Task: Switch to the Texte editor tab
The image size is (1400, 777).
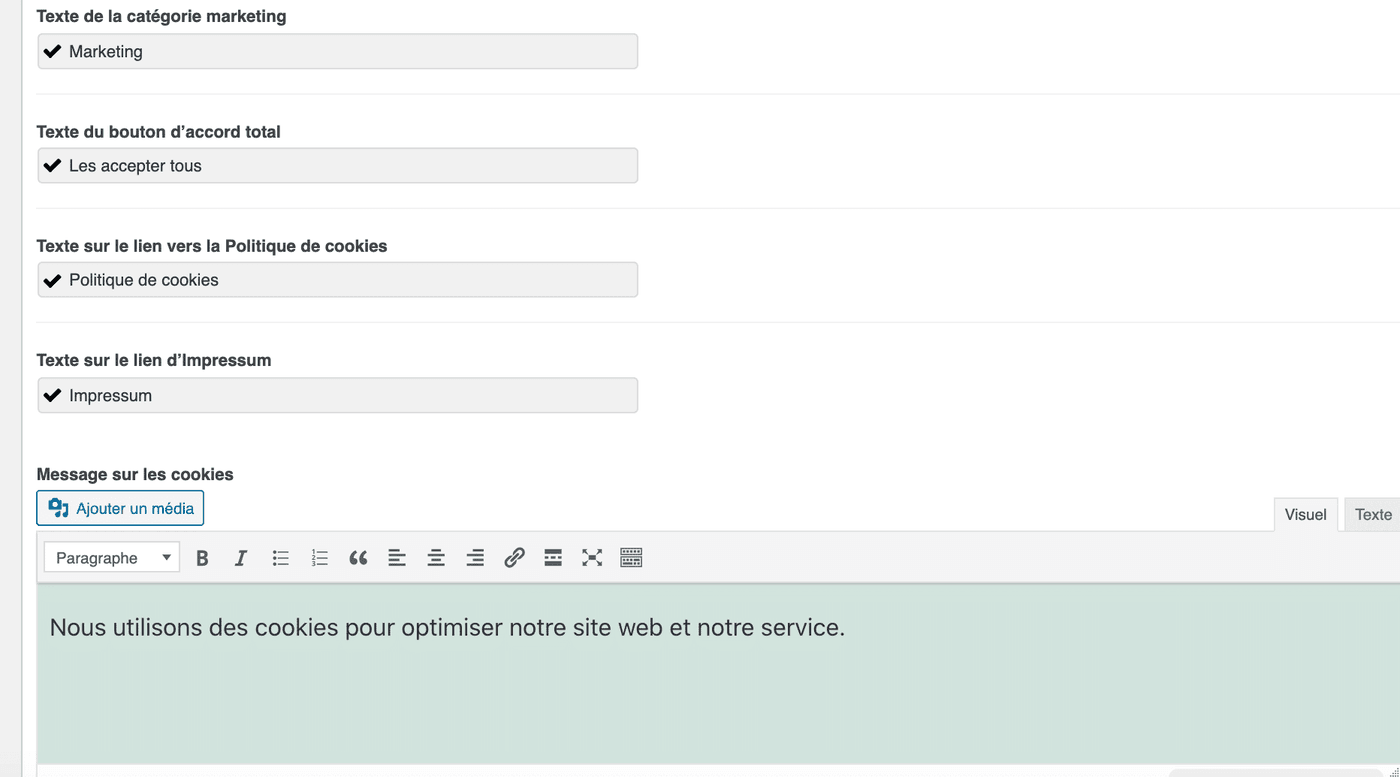Action: point(1372,514)
